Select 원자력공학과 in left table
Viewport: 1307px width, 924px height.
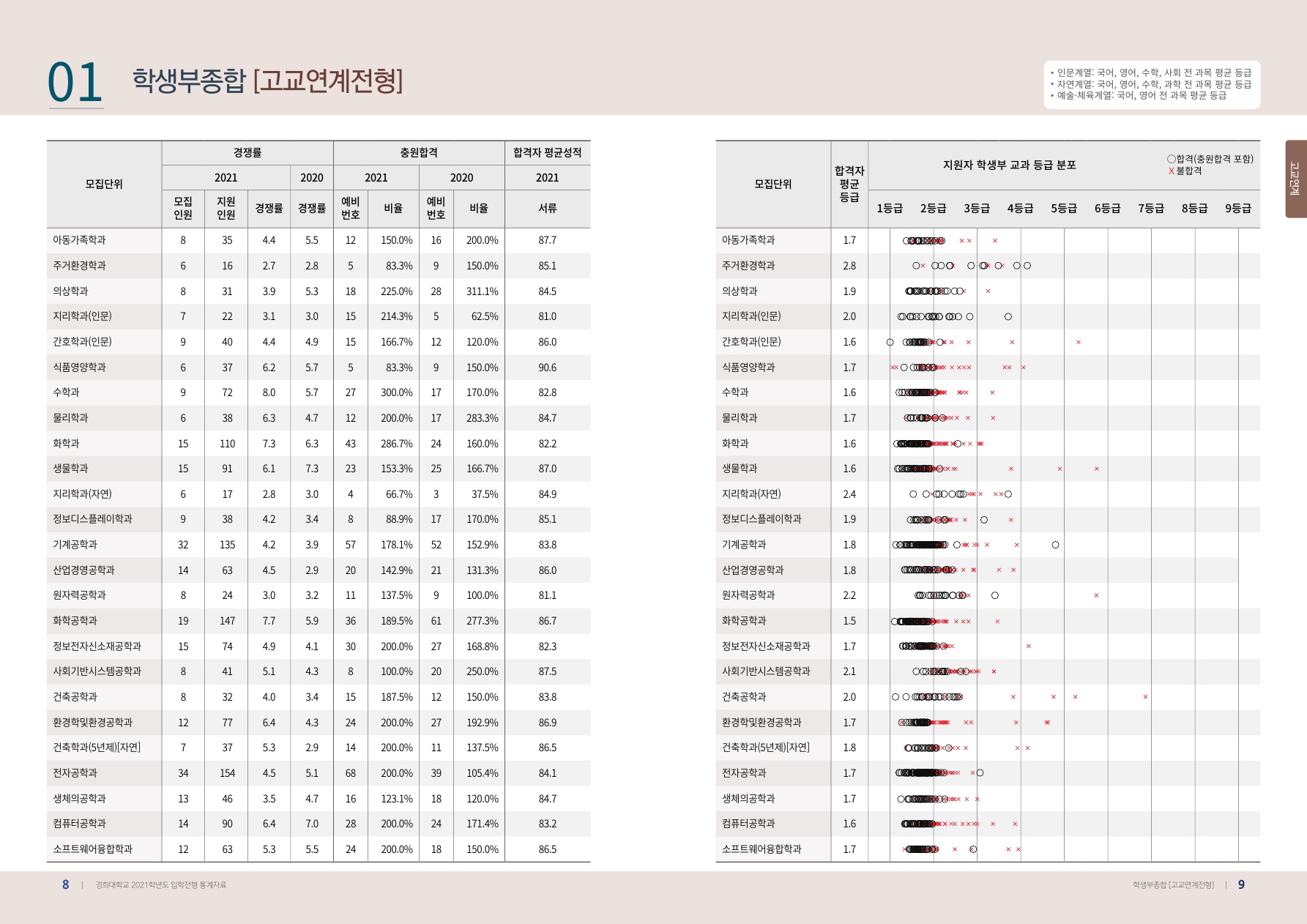[x=79, y=595]
